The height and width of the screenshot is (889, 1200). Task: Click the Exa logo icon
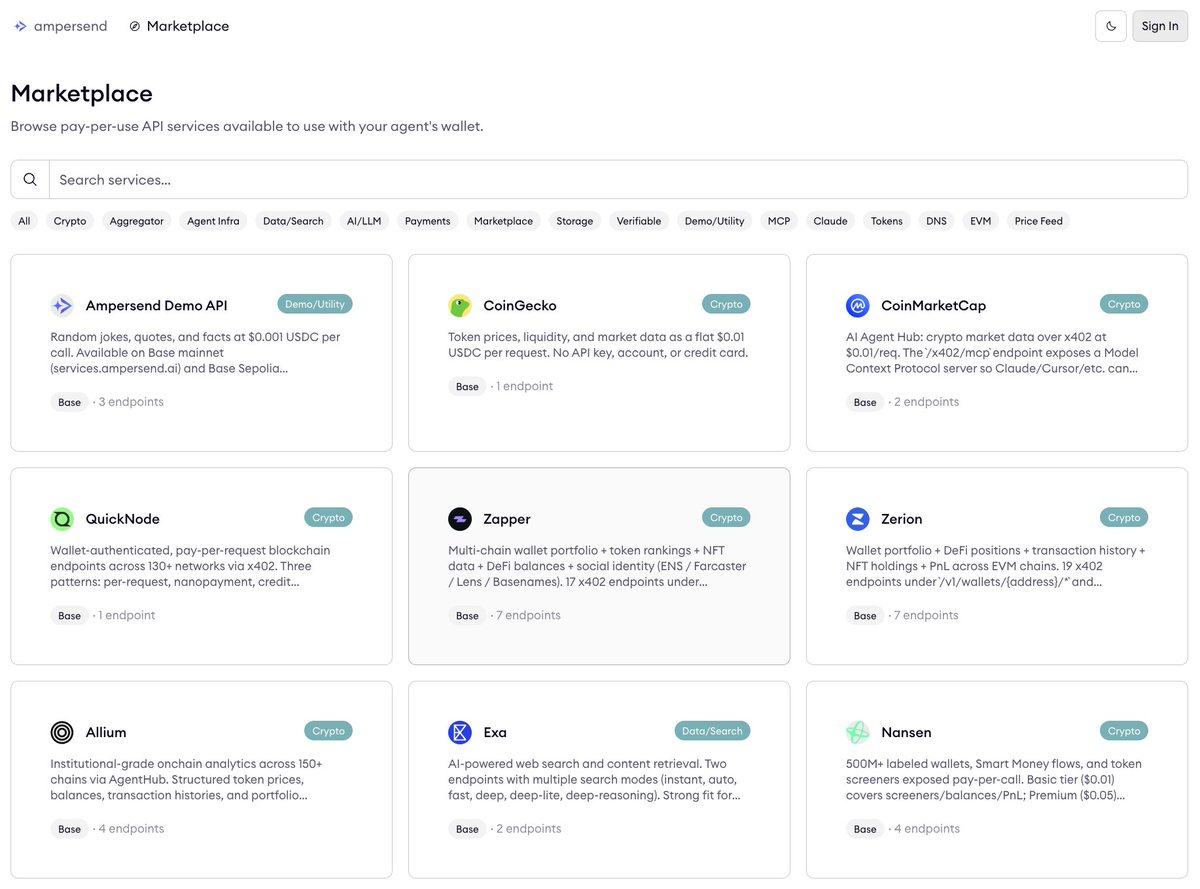point(460,733)
